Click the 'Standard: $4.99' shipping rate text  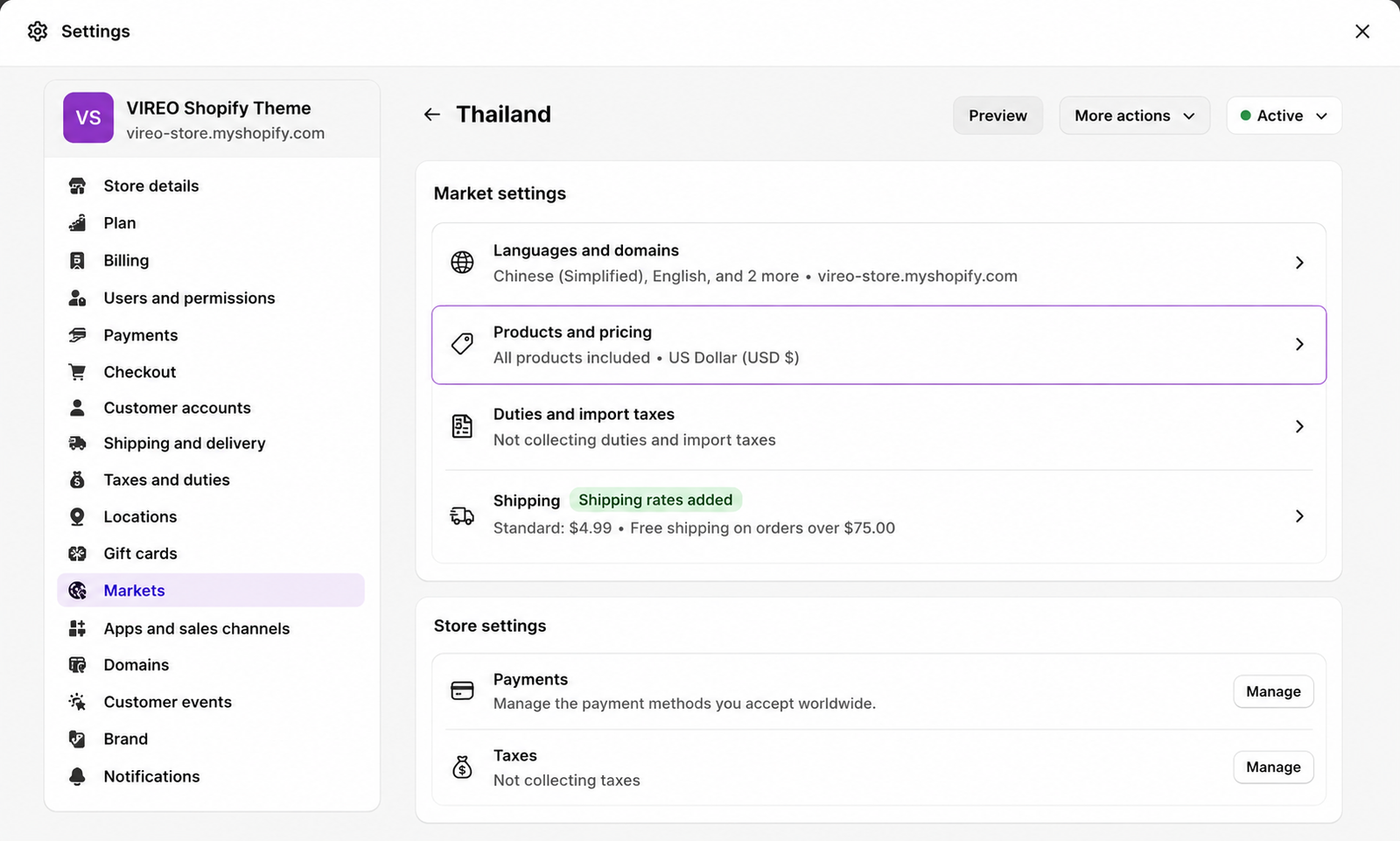[552, 528]
